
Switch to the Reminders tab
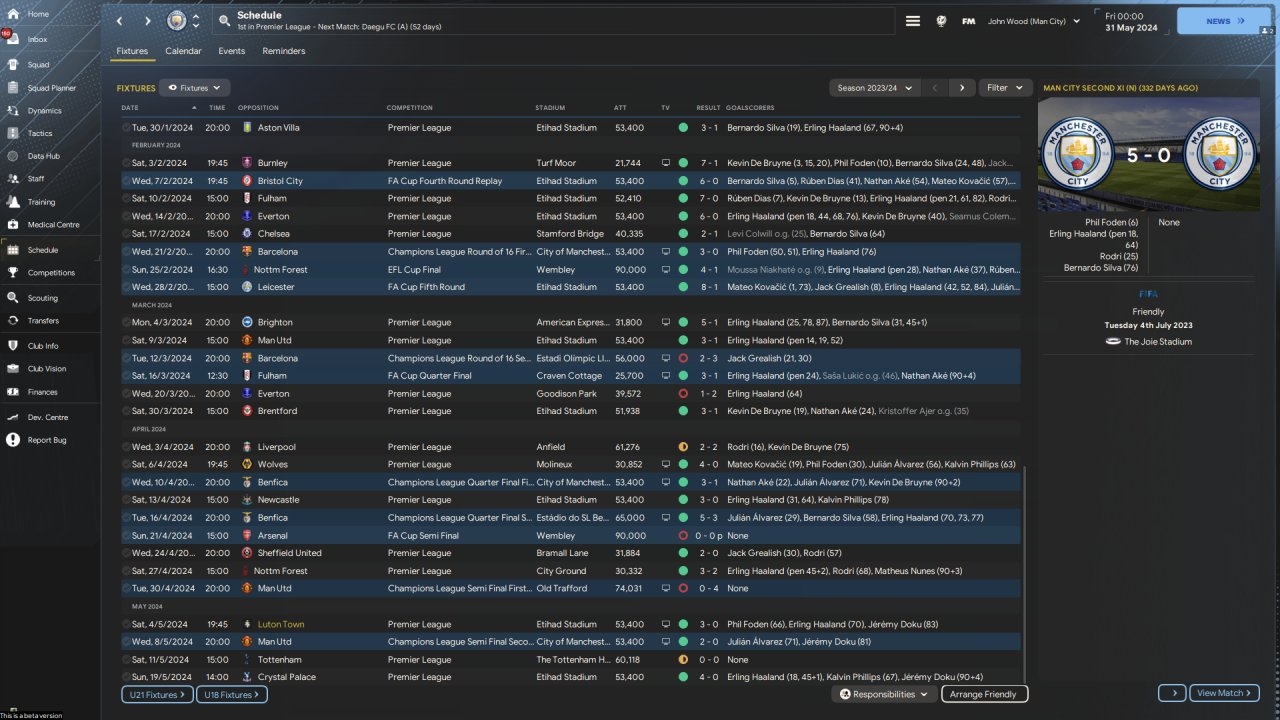pyautogui.click(x=284, y=51)
